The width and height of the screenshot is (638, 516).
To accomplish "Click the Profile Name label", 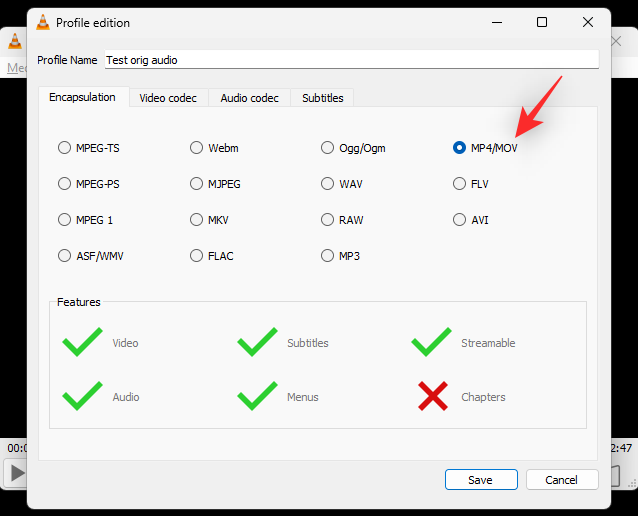I will point(67,60).
